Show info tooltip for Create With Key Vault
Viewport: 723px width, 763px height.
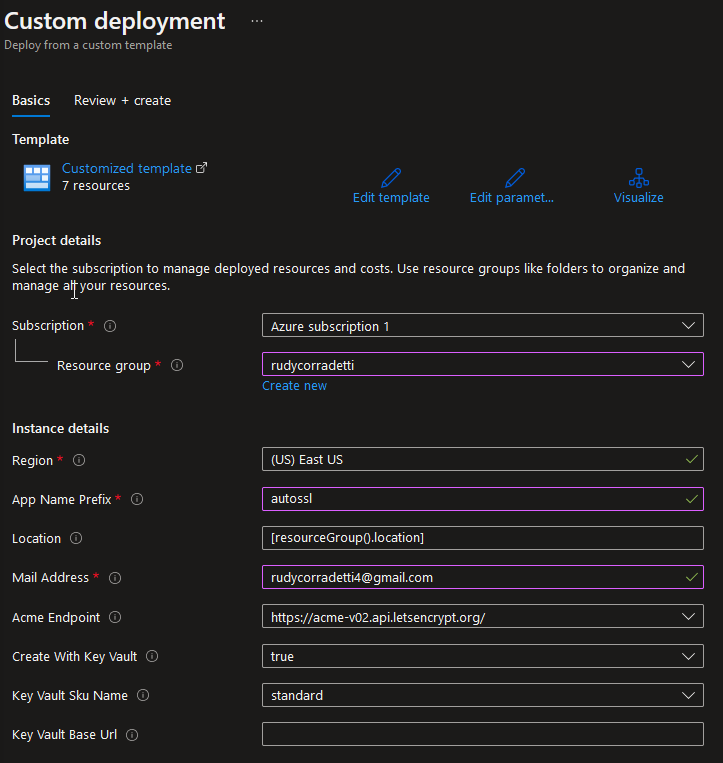coord(152,656)
